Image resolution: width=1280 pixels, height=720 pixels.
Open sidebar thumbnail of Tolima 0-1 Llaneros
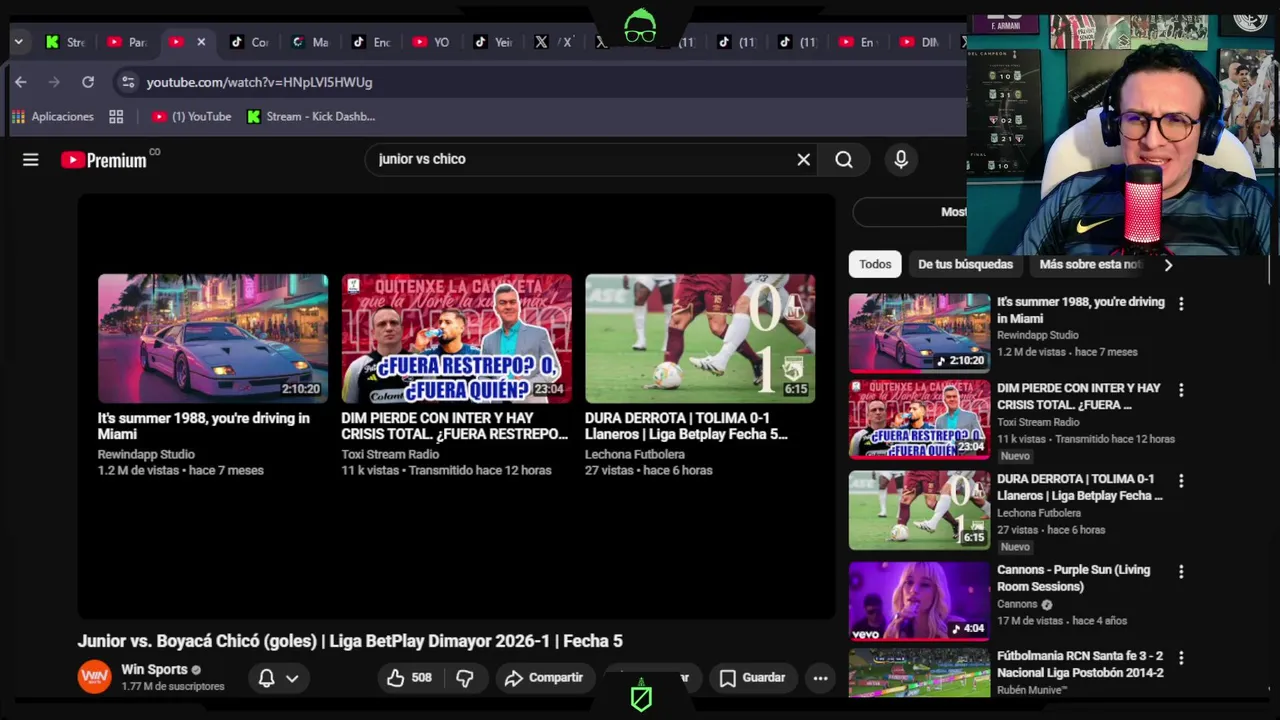tap(919, 510)
